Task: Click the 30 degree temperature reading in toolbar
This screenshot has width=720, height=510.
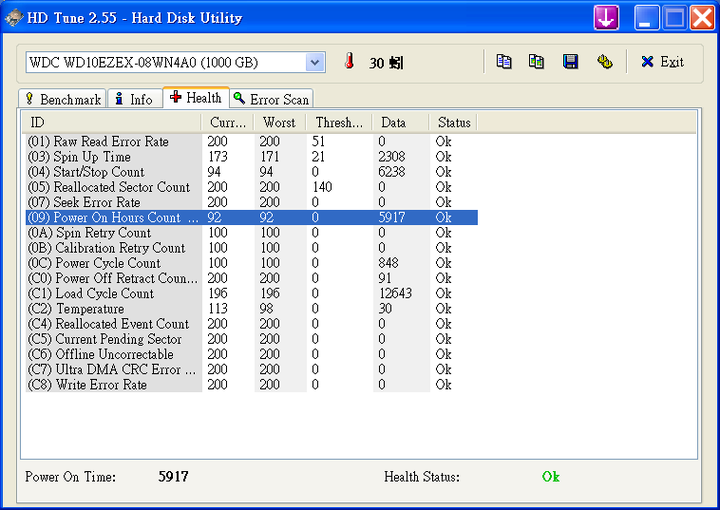Action: (386, 62)
